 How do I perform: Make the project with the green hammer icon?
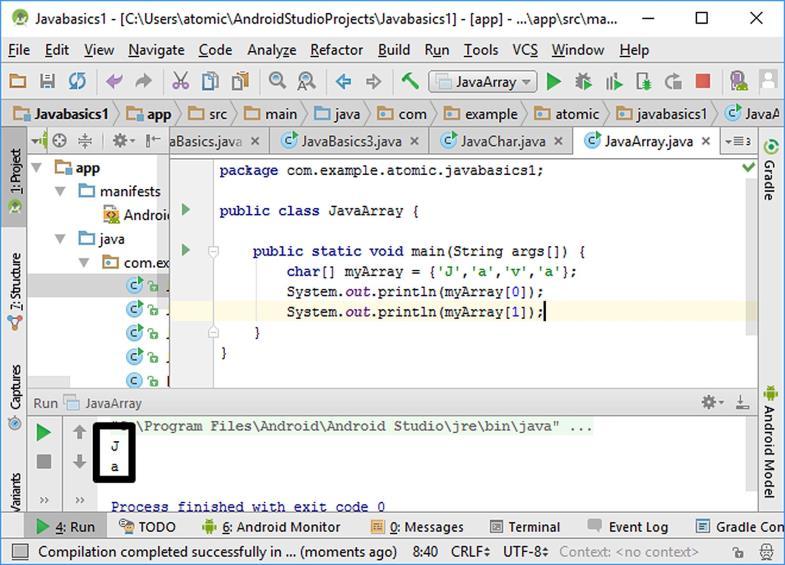tap(410, 81)
